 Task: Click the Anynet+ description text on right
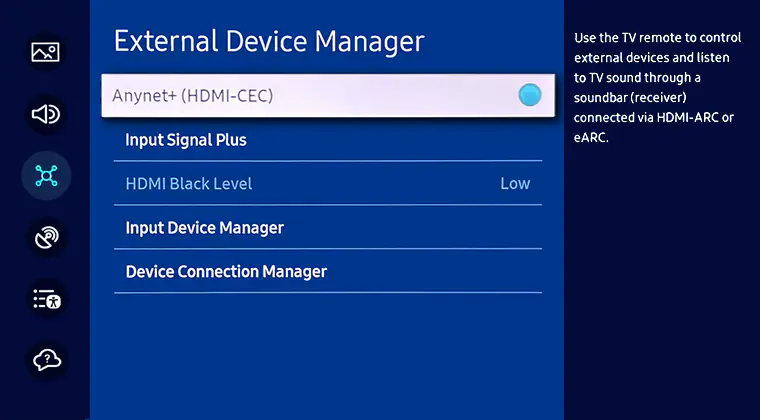point(657,88)
